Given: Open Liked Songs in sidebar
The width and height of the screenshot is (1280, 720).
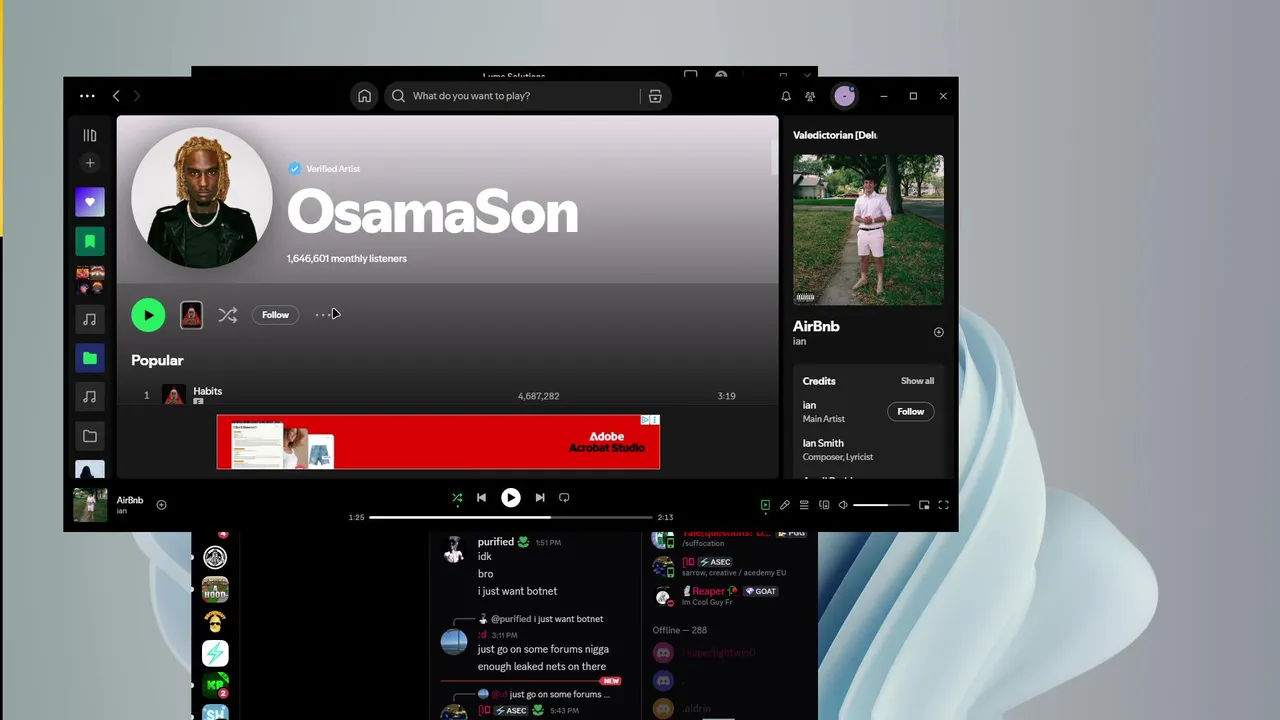Looking at the screenshot, I should pyautogui.click(x=89, y=202).
